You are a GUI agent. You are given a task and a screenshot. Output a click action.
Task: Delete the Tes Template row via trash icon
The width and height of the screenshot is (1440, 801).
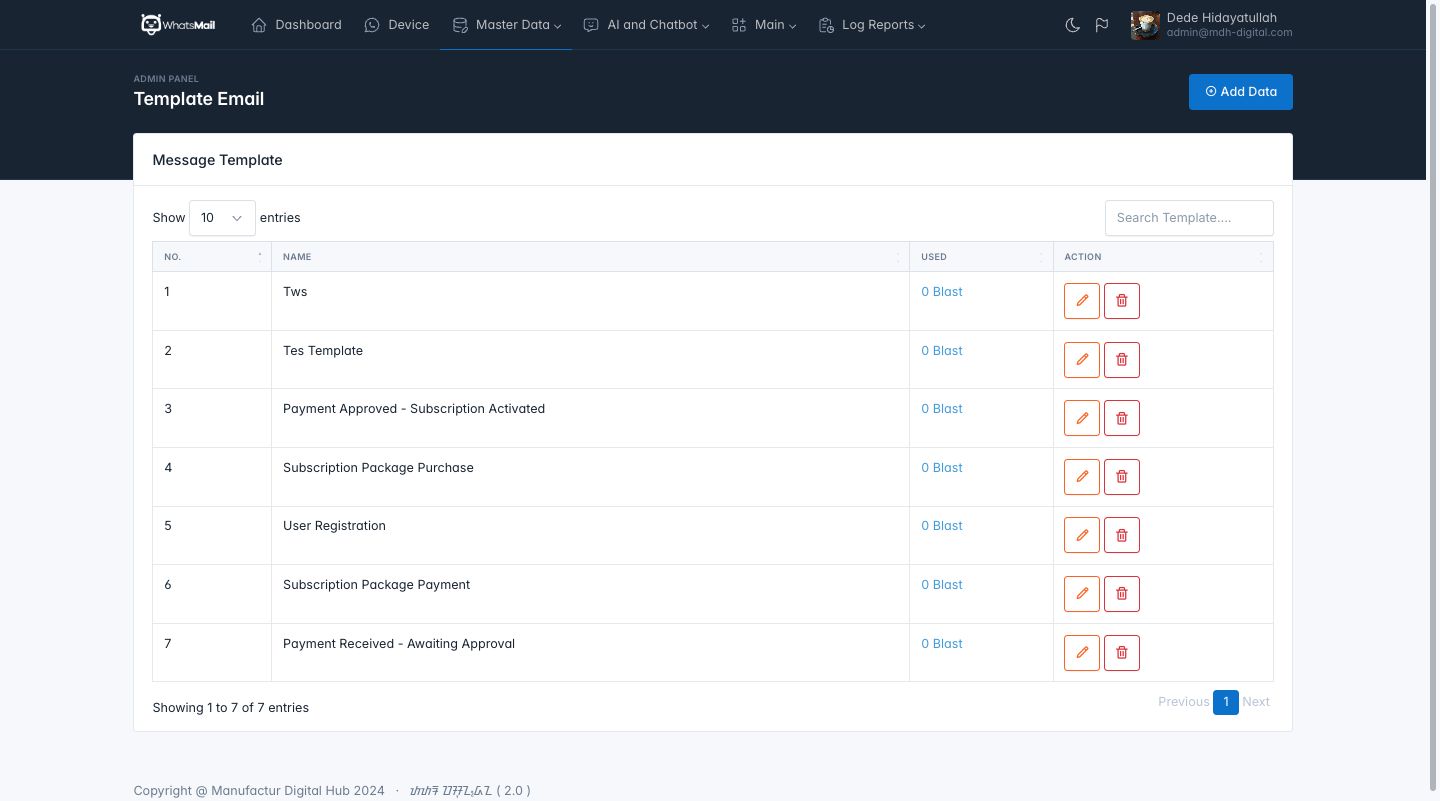click(x=1121, y=360)
